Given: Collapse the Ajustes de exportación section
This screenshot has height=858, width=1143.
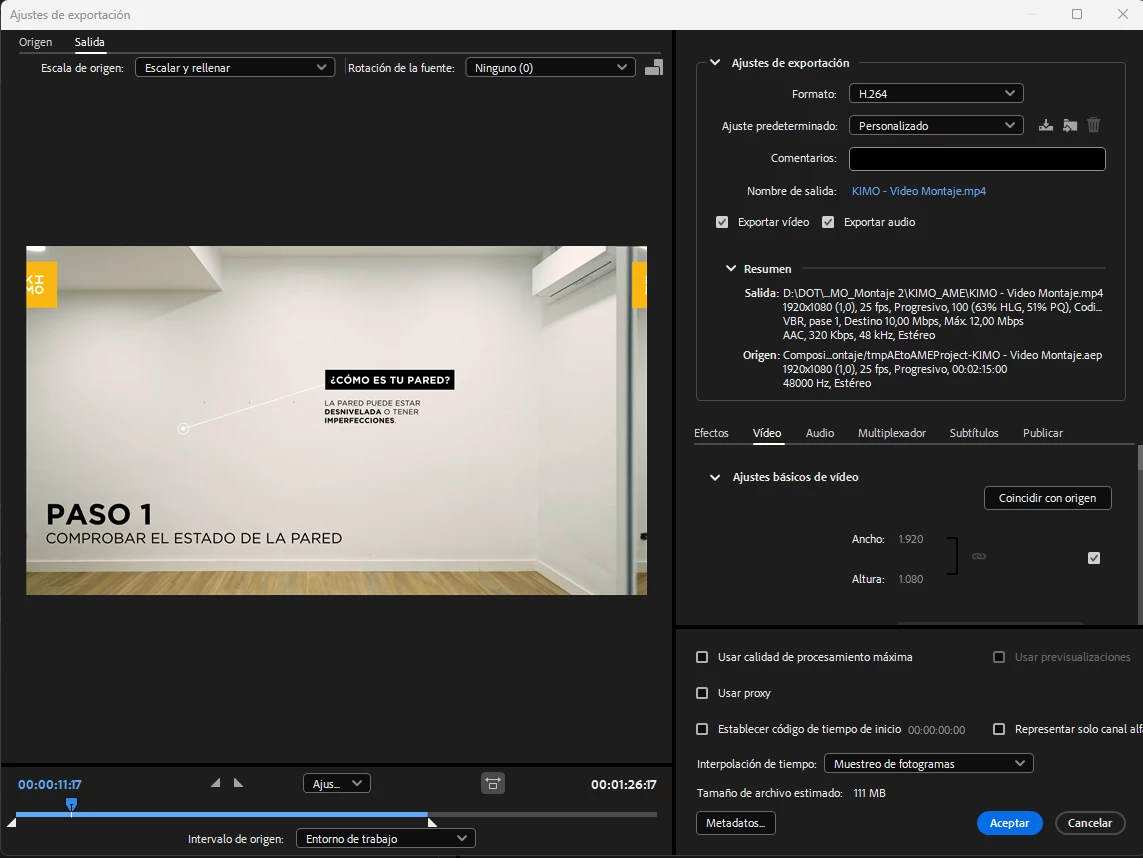Looking at the screenshot, I should pyautogui.click(x=715, y=63).
